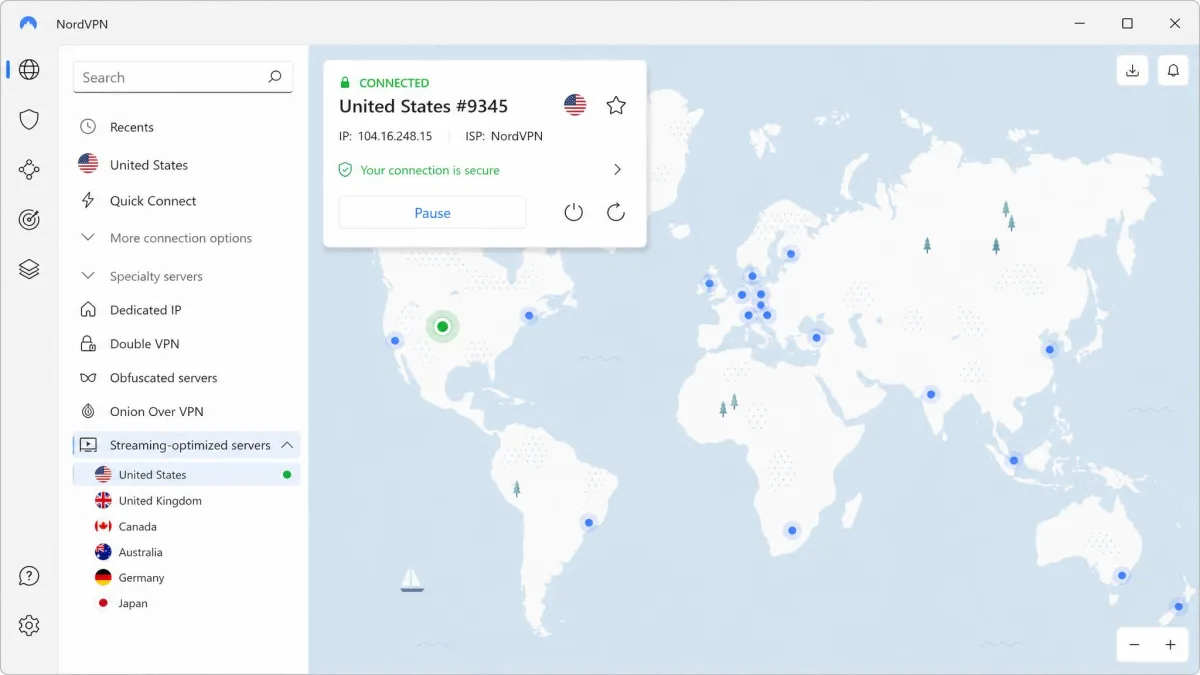Image resolution: width=1200 pixels, height=675 pixels.
Task: Open the help question mark icon
Action: (x=29, y=576)
